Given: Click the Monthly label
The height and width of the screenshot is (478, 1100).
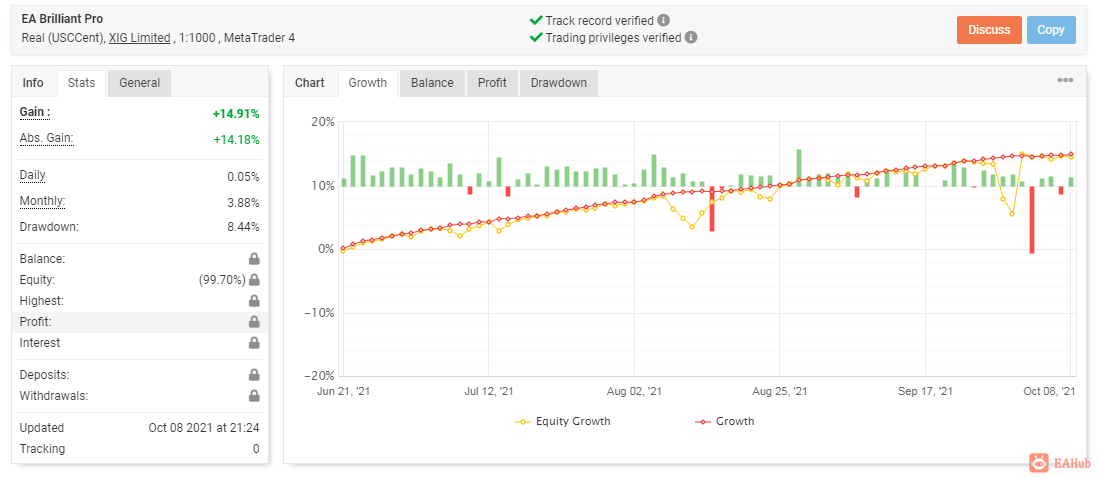Looking at the screenshot, I should [42, 201].
